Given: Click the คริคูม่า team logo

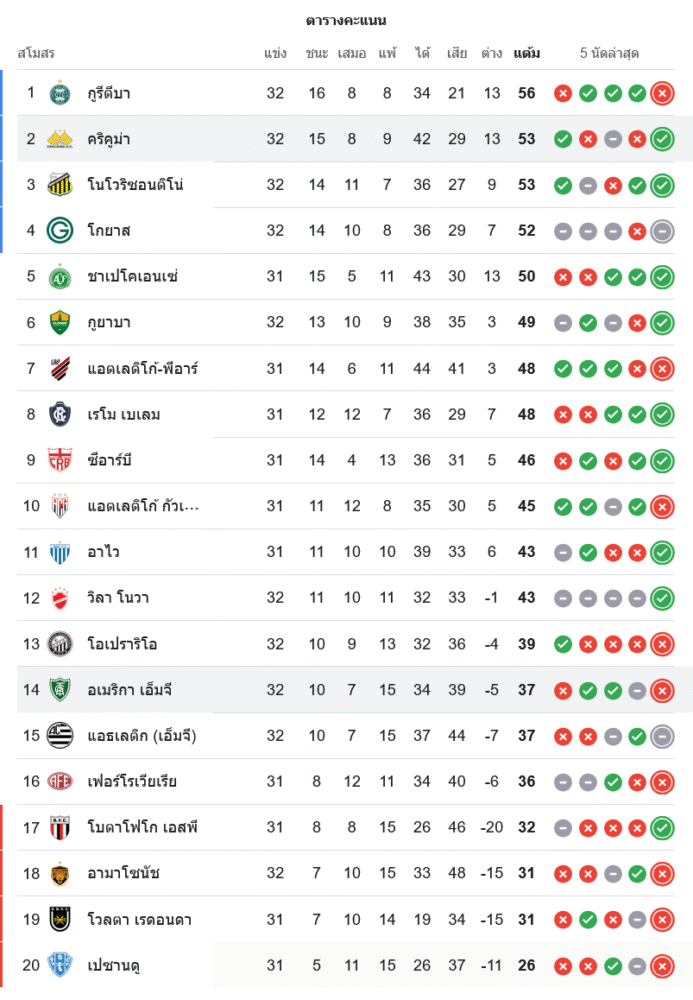Looking at the screenshot, I should 60,139.
